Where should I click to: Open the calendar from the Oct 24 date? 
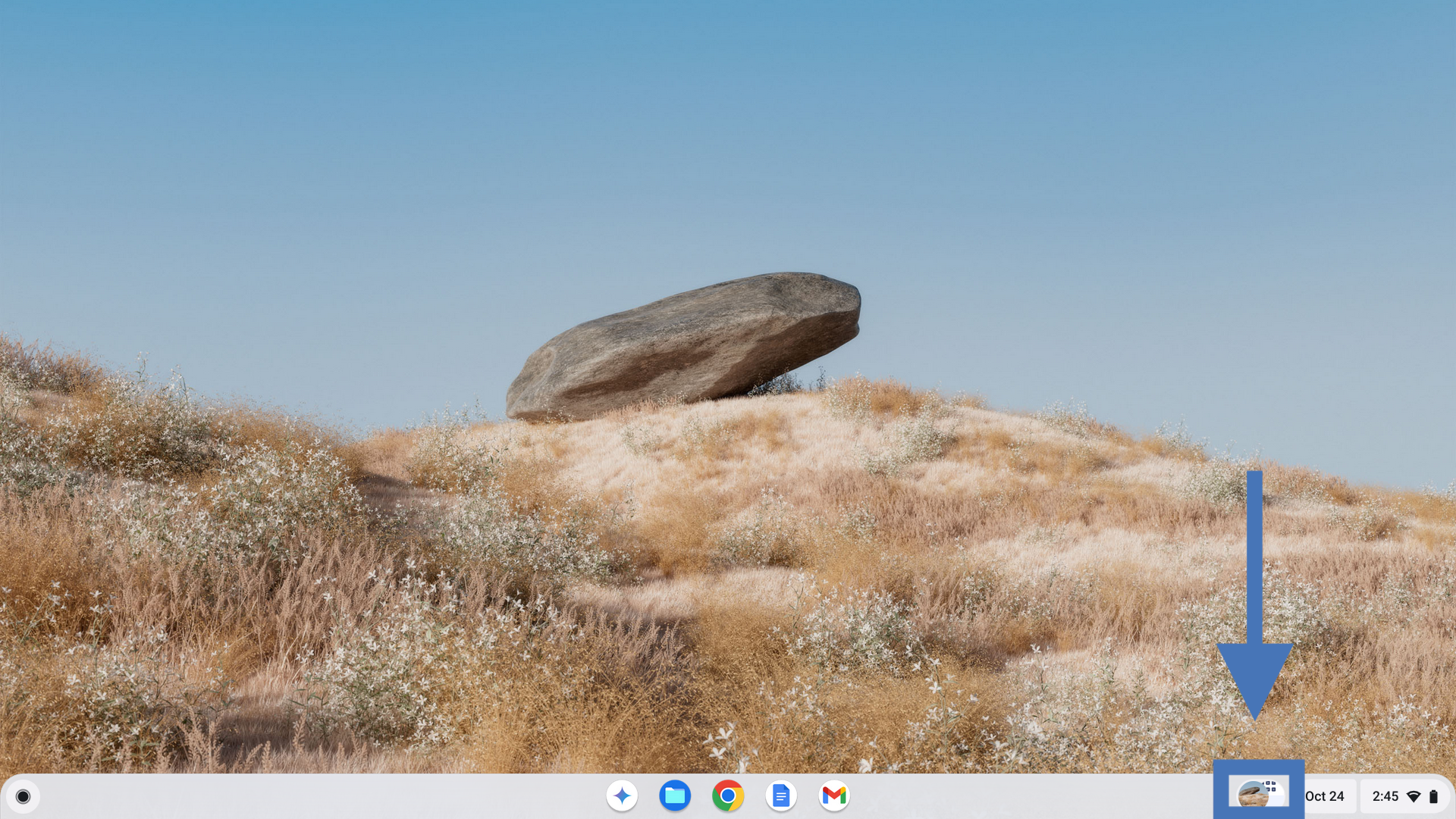coord(1325,796)
